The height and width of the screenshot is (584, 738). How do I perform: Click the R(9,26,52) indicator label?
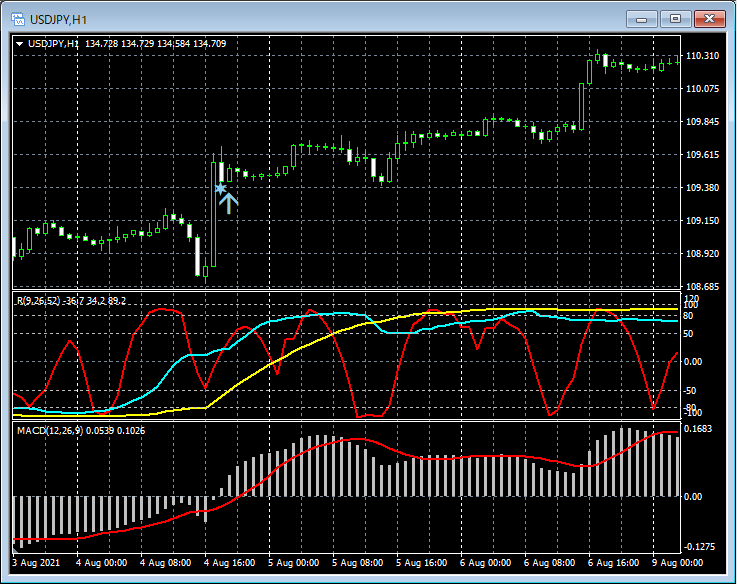[x=40, y=300]
